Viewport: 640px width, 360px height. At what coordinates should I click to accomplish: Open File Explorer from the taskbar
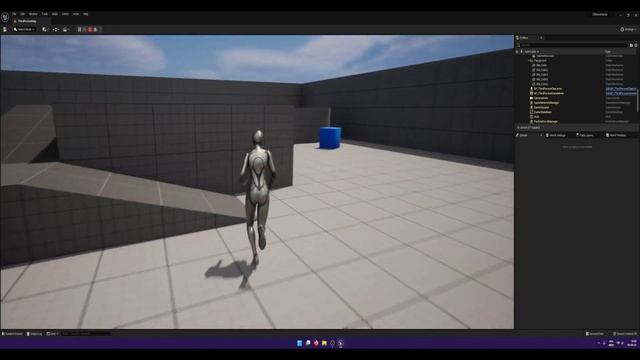pos(324,343)
